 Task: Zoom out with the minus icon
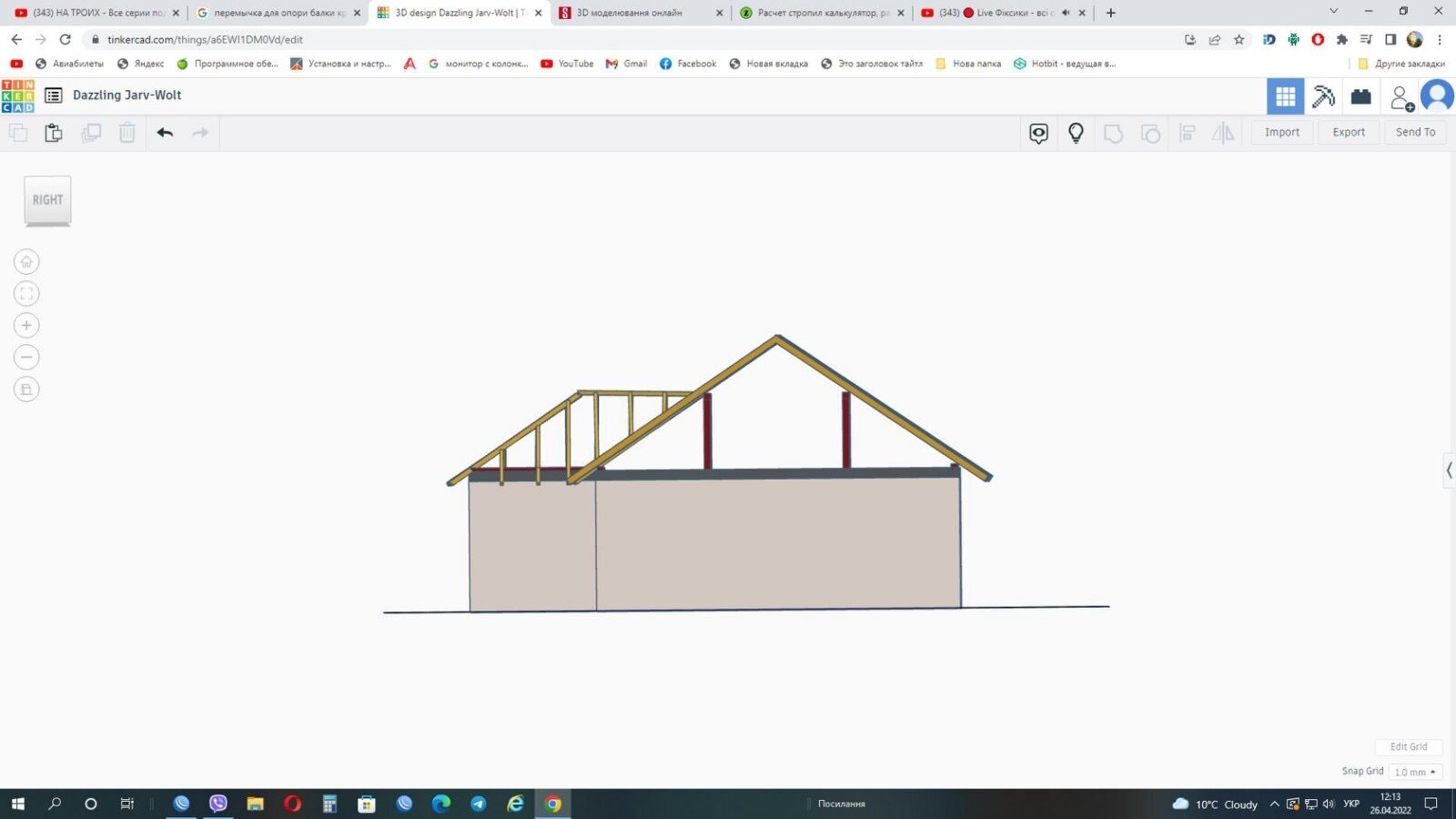click(x=26, y=358)
